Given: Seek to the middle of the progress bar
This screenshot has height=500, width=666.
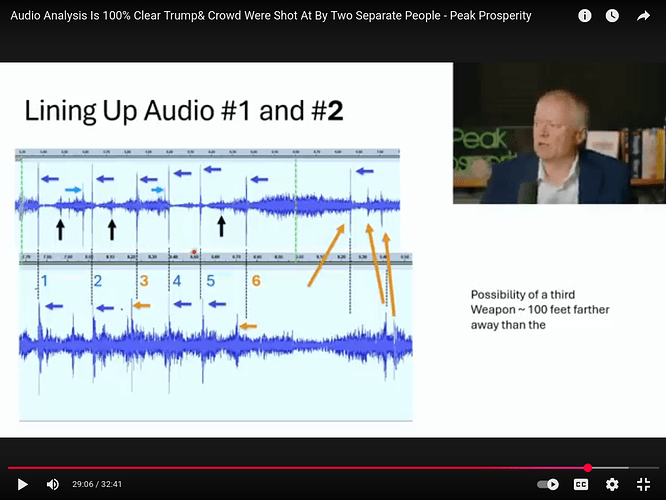Looking at the screenshot, I should tap(333, 467).
